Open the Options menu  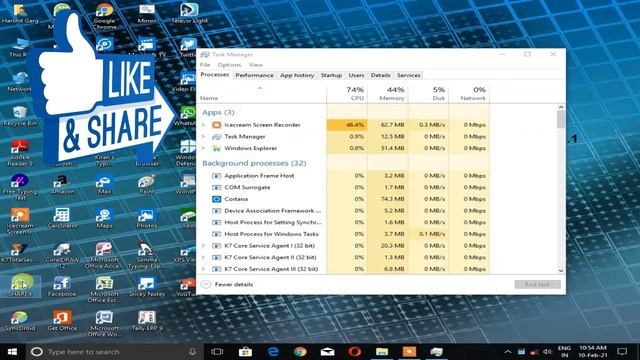click(x=229, y=65)
